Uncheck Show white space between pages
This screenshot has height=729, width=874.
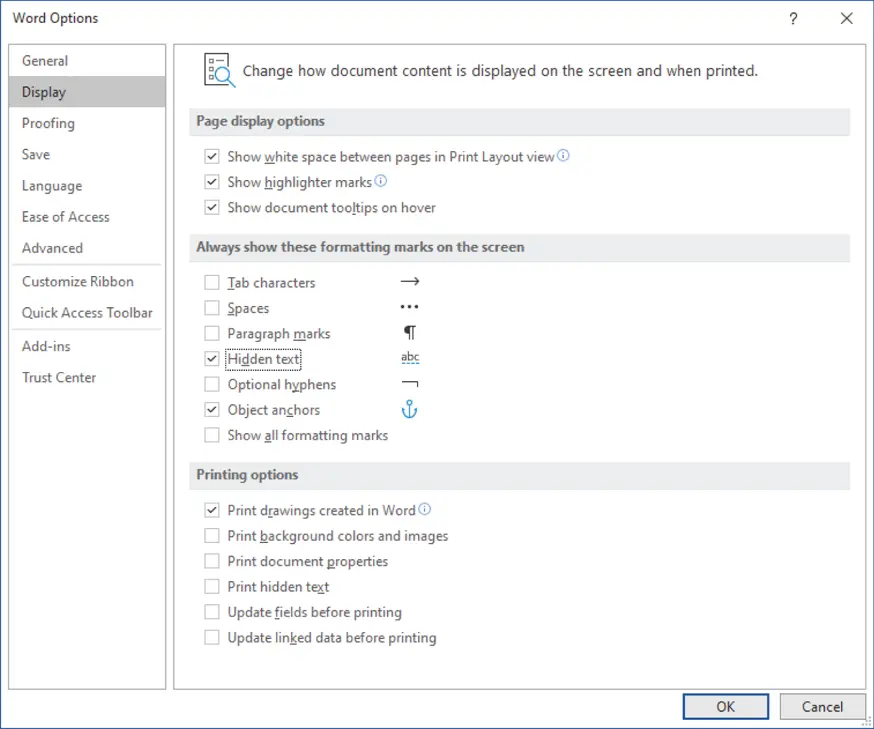coord(212,156)
